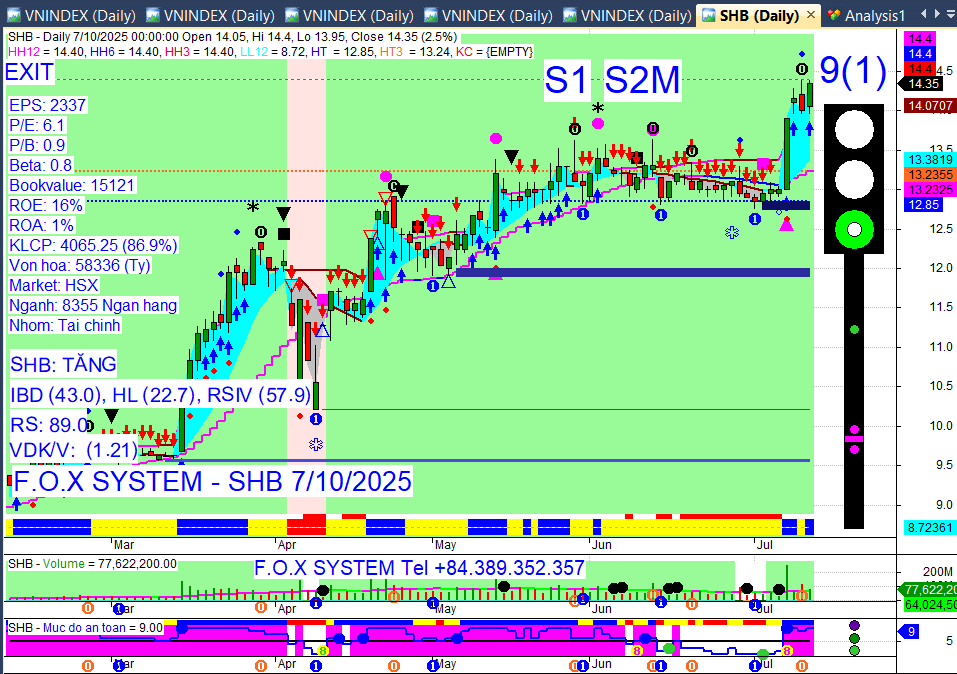Image resolution: width=957 pixels, height=674 pixels.
Task: Click the S2M signal label
Action: [x=642, y=79]
